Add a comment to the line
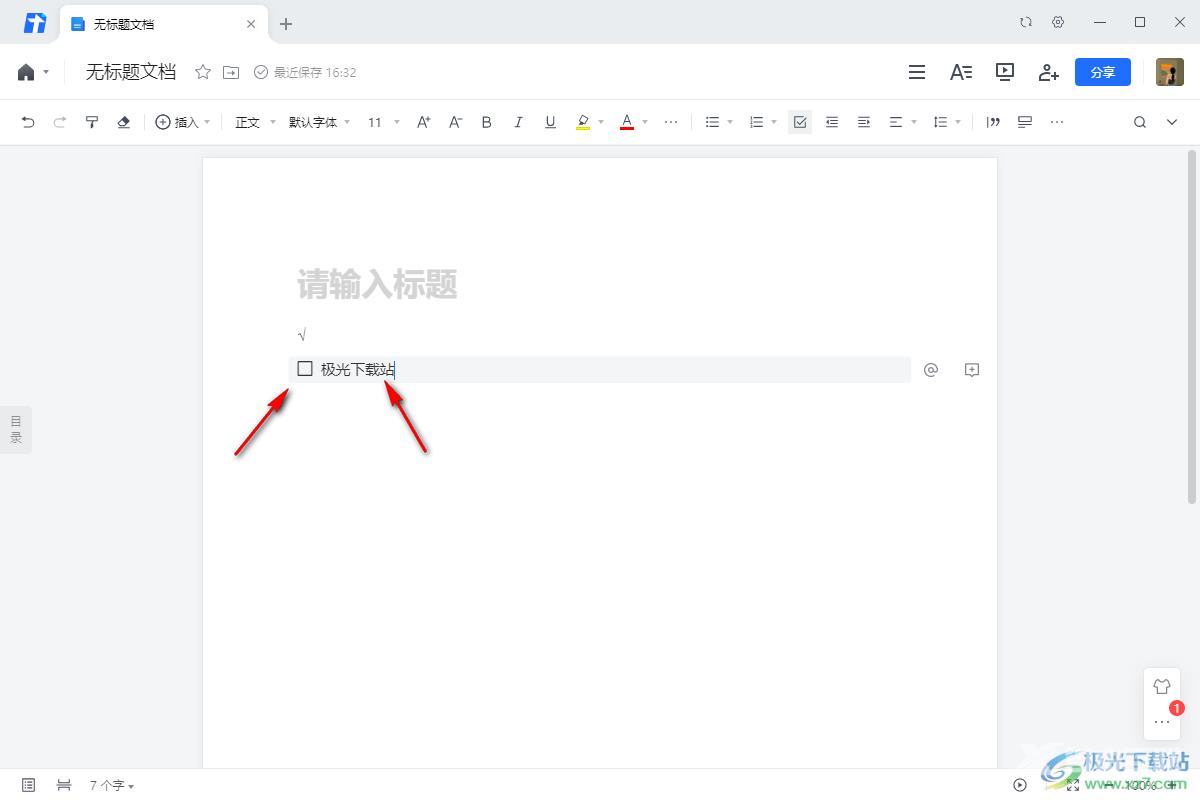Screen dimensions: 1200x800 [971, 370]
